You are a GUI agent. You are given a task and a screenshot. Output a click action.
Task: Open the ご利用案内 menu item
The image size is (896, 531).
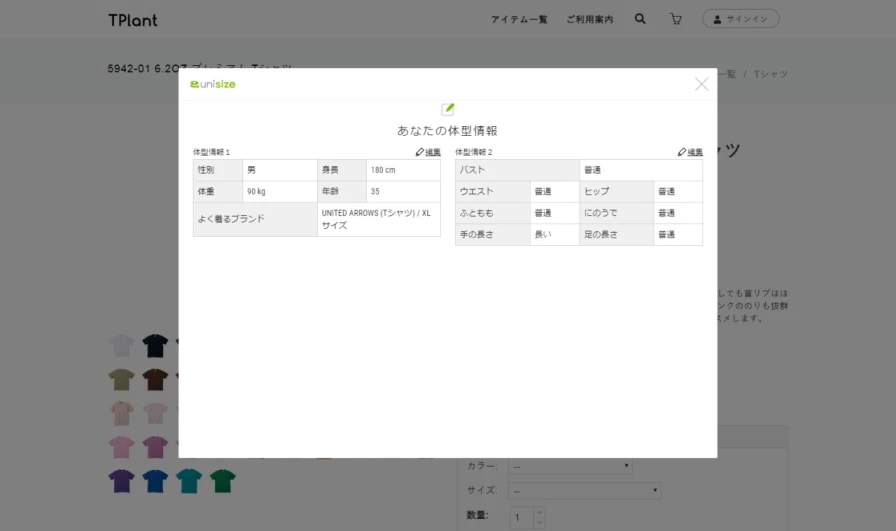[x=589, y=19]
